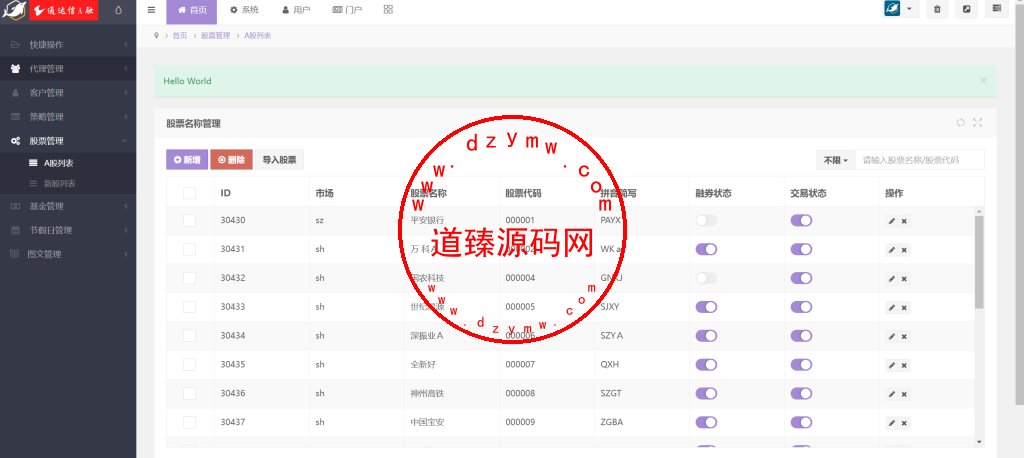Expand the 代理管理 sidebar menu
This screenshot has width=1024, height=458.
tap(68, 69)
